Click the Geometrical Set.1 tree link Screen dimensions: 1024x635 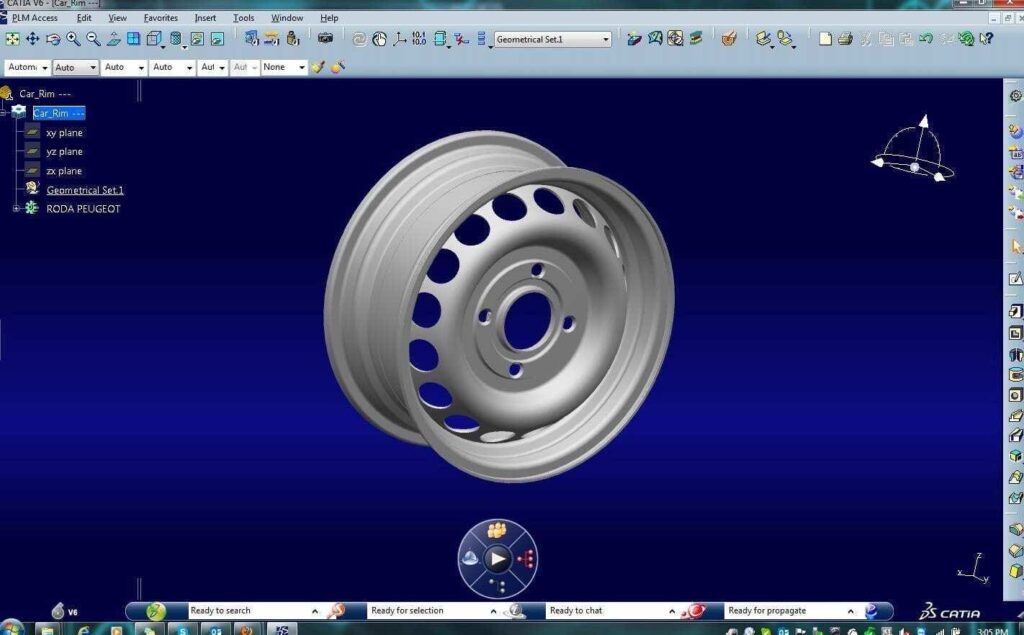tap(85, 190)
